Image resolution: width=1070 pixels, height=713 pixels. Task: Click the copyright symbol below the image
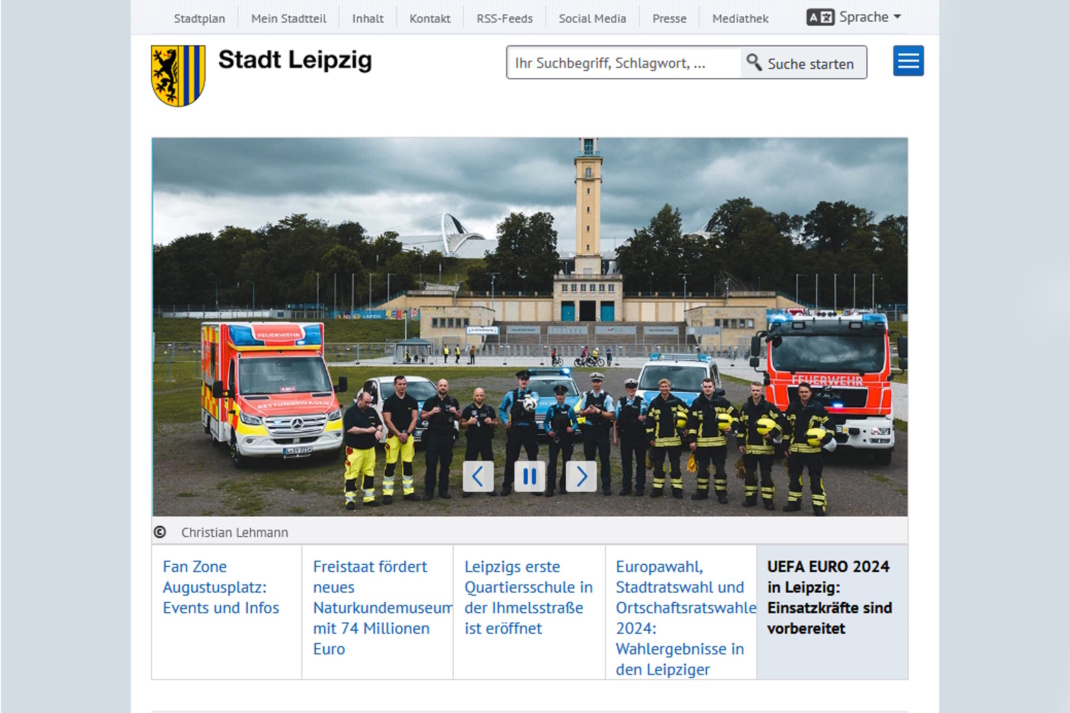click(x=160, y=532)
